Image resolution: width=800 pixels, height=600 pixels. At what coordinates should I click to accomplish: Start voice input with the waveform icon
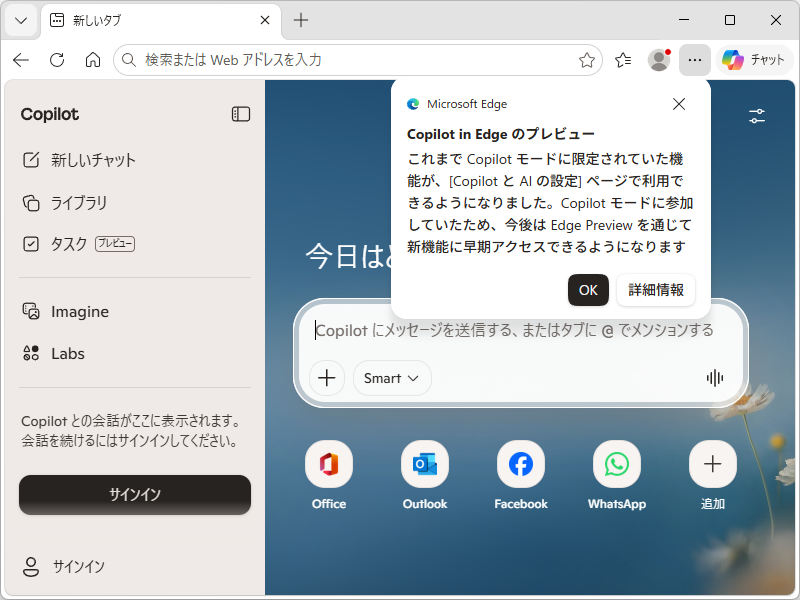click(x=715, y=378)
